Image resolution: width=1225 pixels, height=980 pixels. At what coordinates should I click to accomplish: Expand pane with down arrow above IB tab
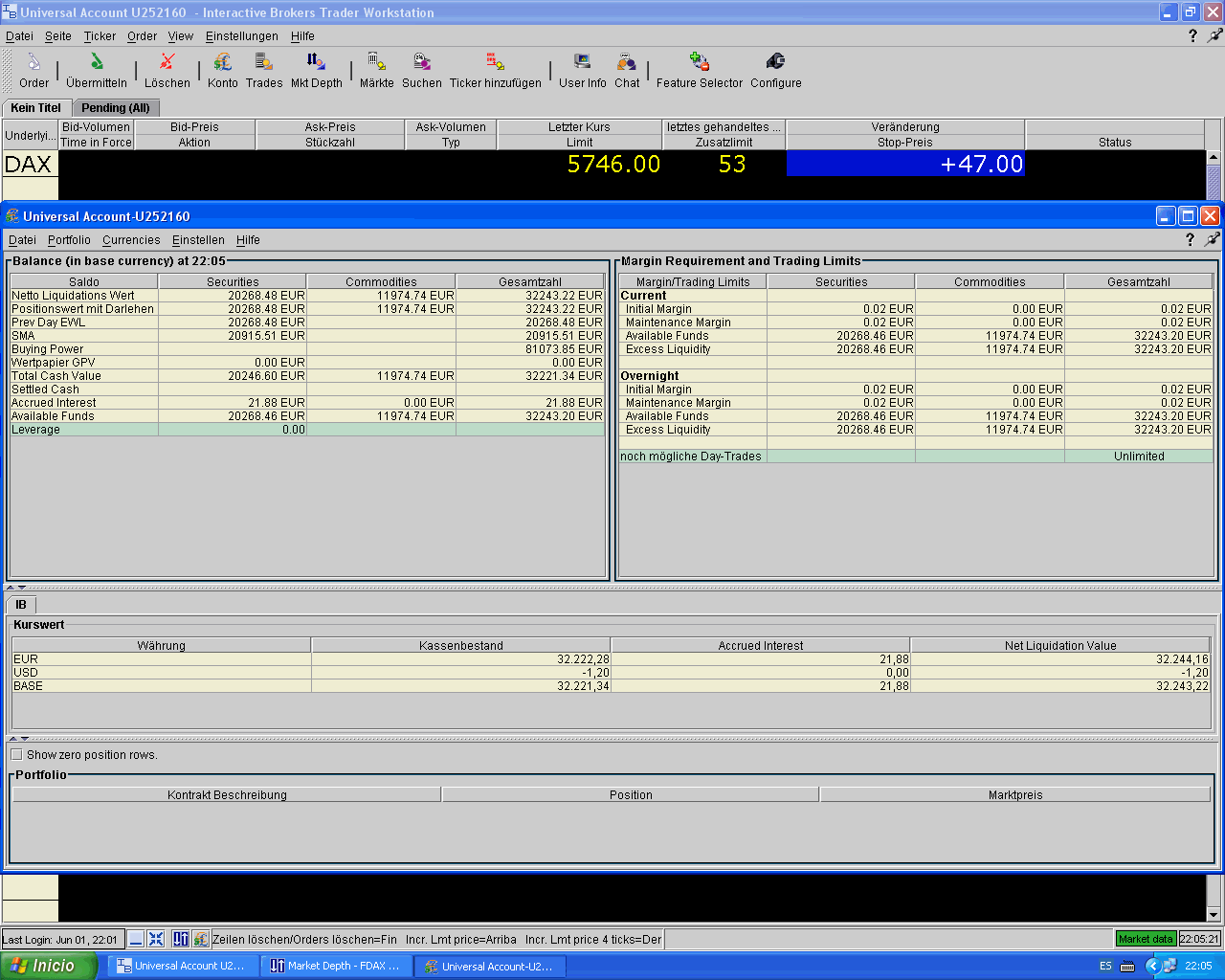click(22, 588)
